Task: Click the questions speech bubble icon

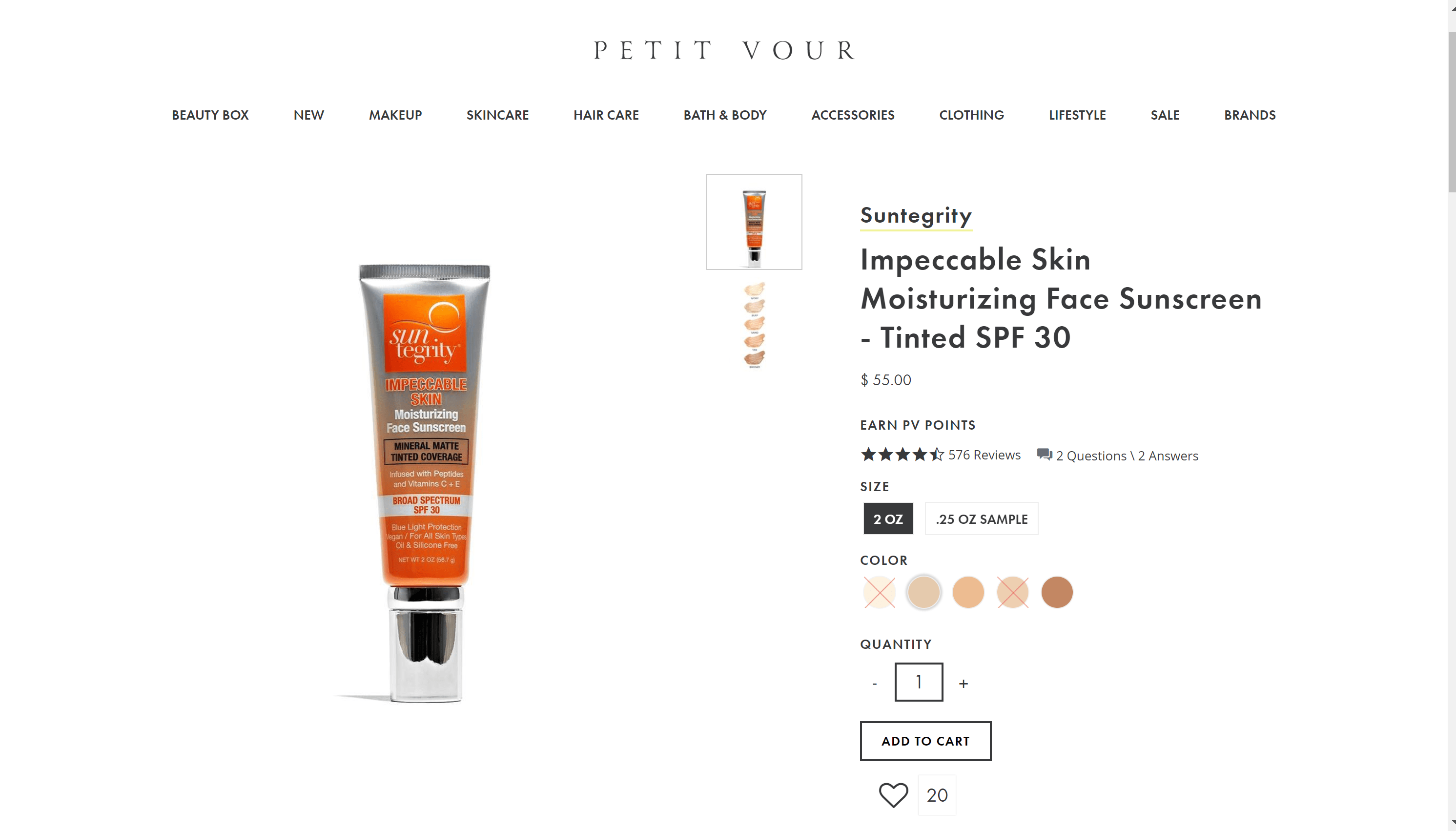Action: click(x=1044, y=455)
